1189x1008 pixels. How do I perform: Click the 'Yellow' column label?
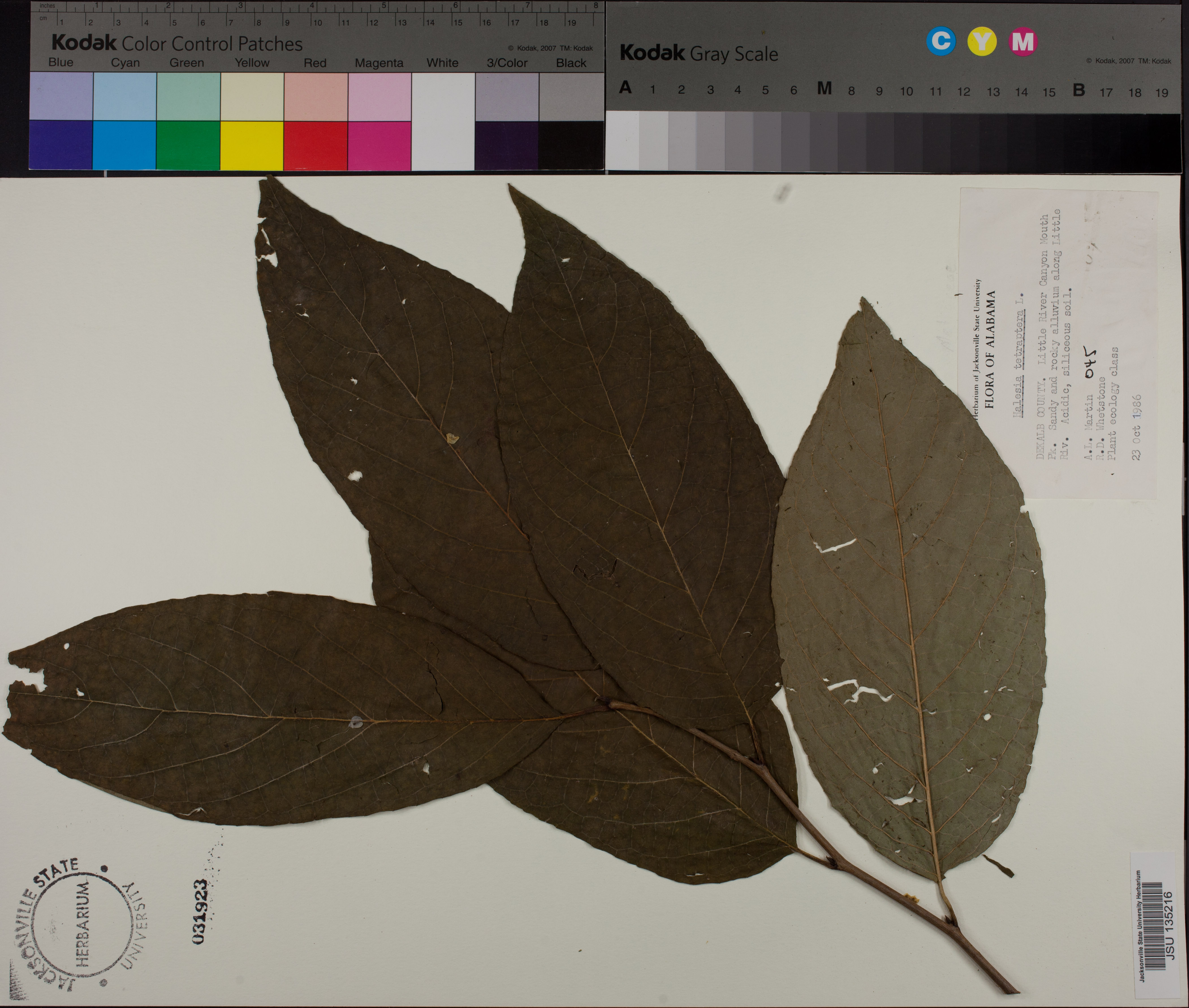(252, 63)
